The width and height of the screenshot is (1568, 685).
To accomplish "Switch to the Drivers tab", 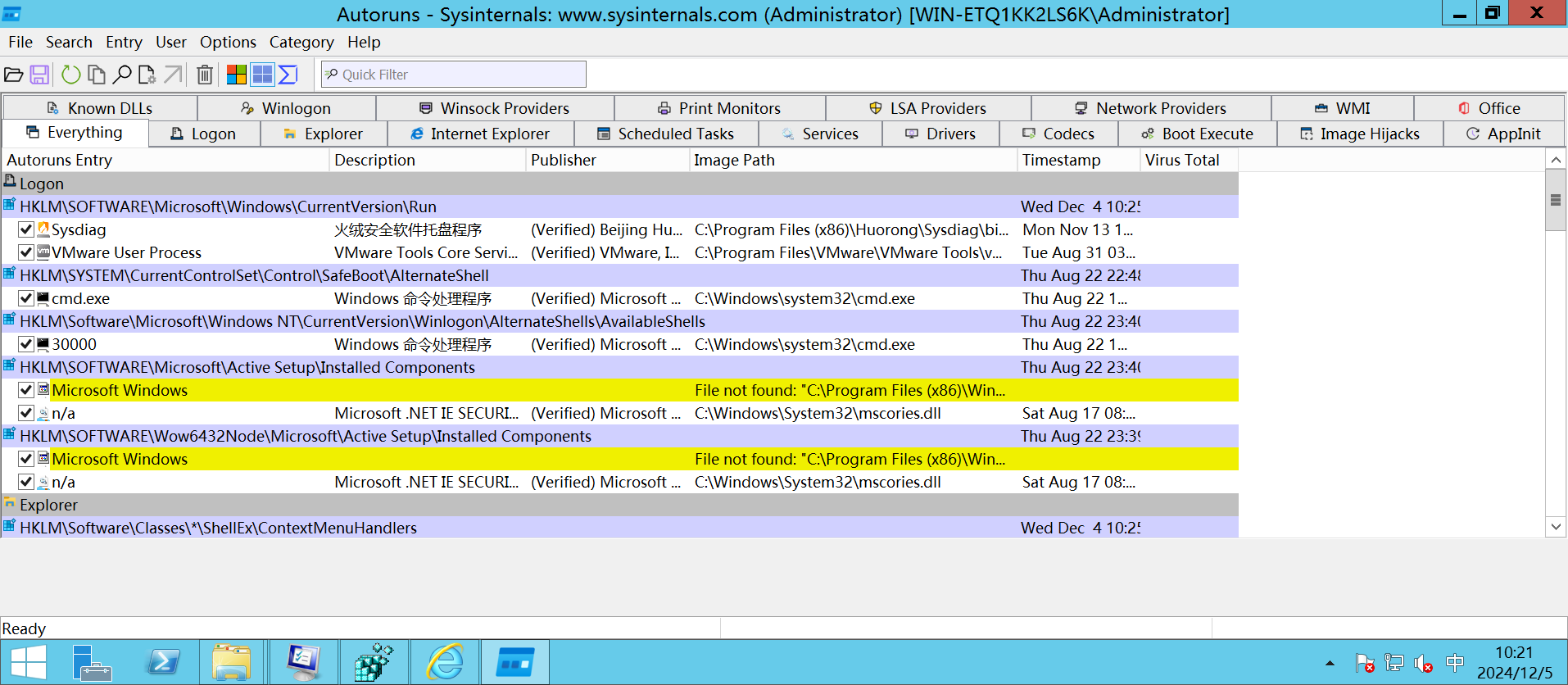I will 940,134.
